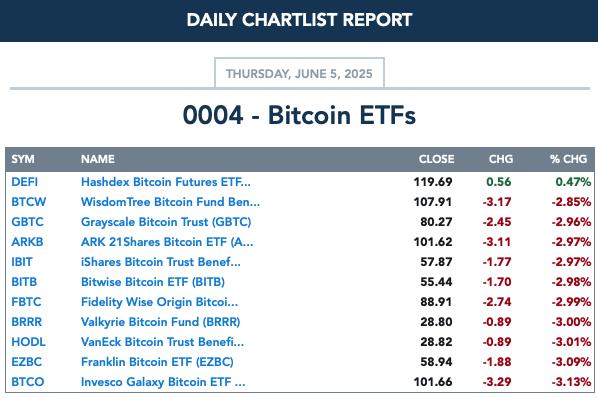598x398 pixels.
Task: Open the BTCO symbol link
Action: point(28,382)
